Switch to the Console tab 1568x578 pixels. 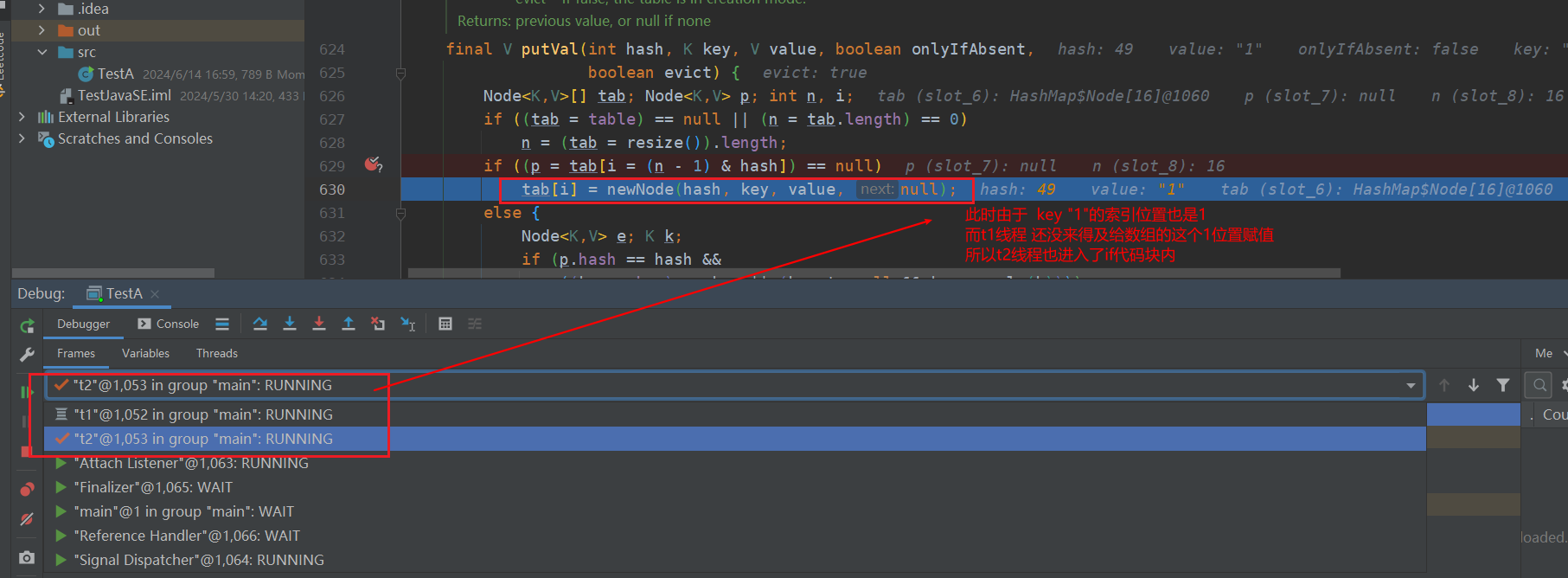click(169, 324)
